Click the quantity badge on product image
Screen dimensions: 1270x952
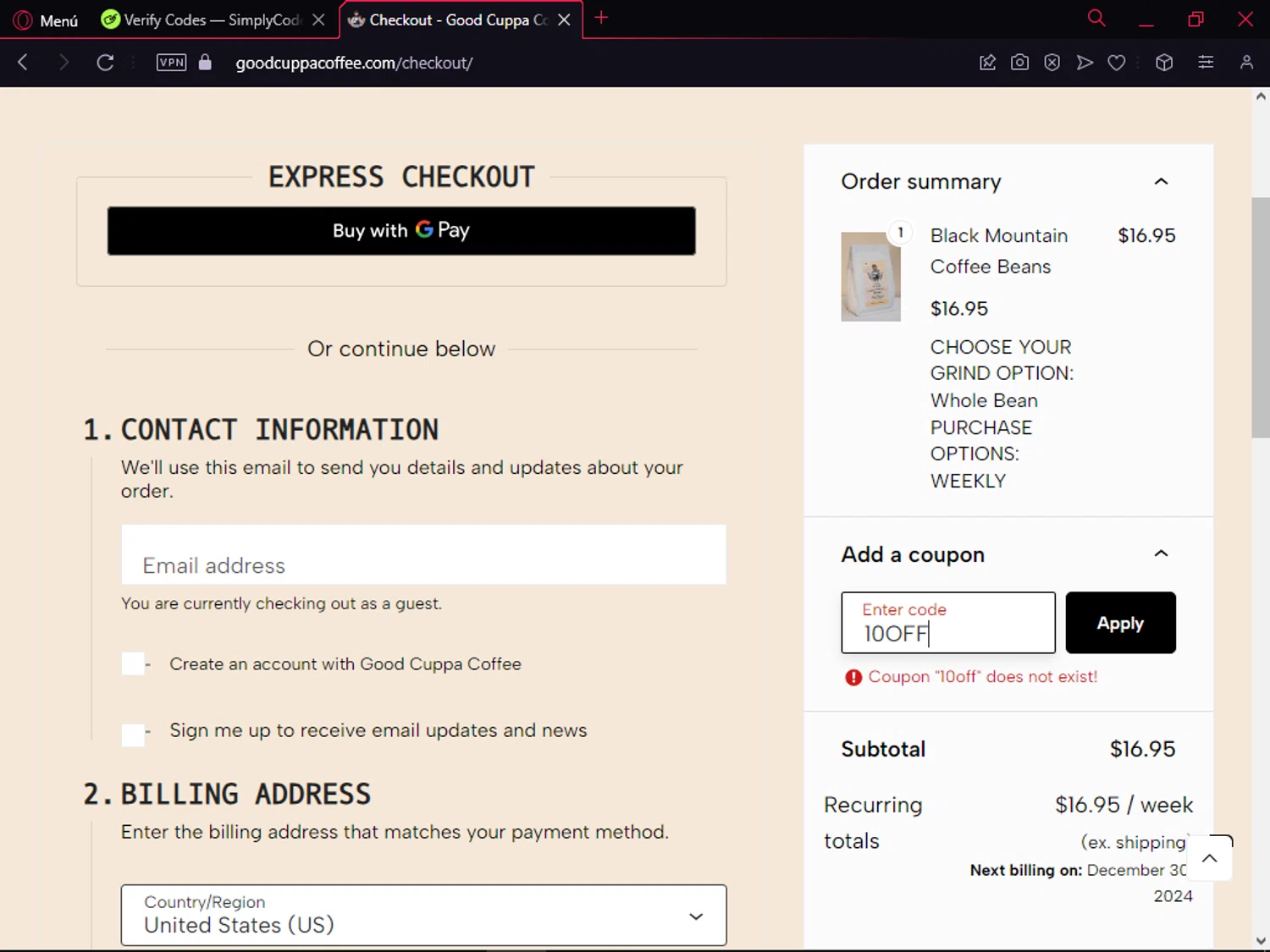(x=900, y=232)
